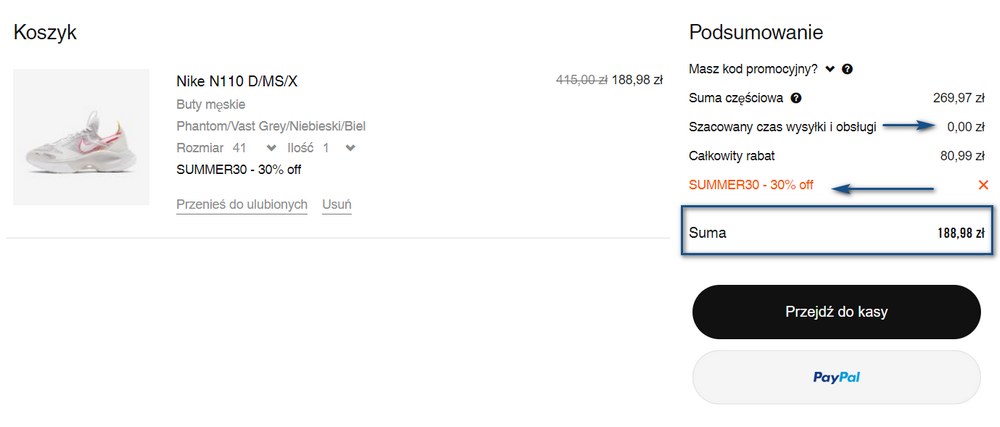Click the Usuń link to remove item
Viewport: 1000px width, 427px height.
[x=336, y=205]
